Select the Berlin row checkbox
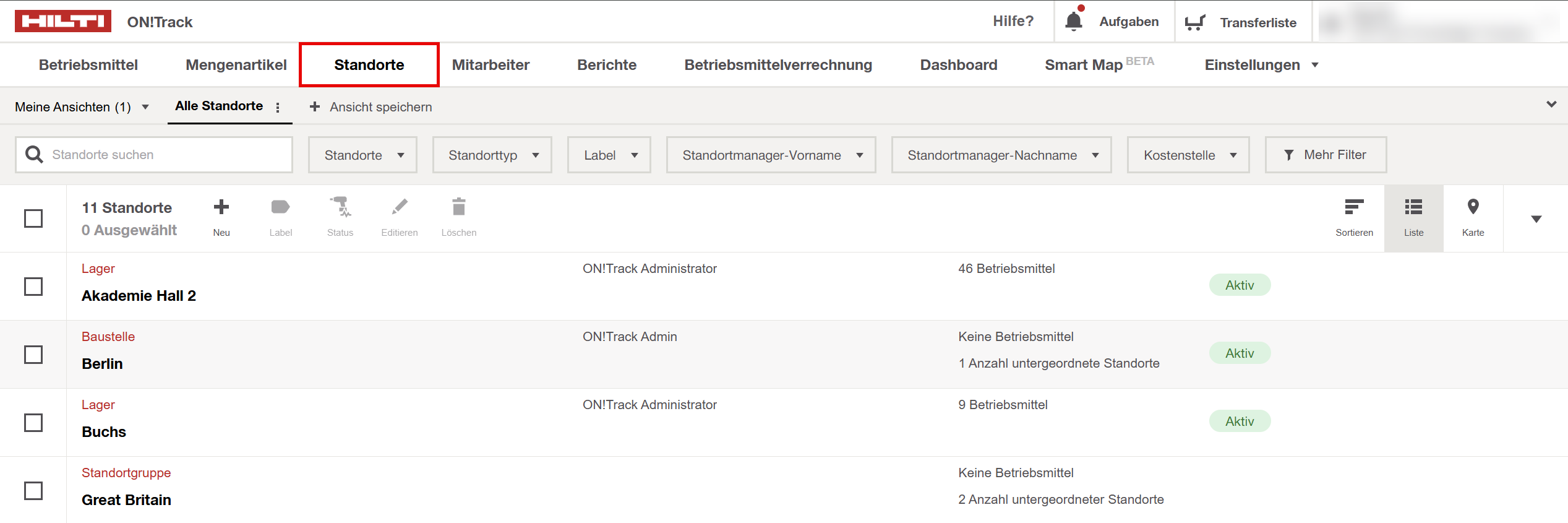Image resolution: width=1568 pixels, height=523 pixels. click(x=33, y=355)
